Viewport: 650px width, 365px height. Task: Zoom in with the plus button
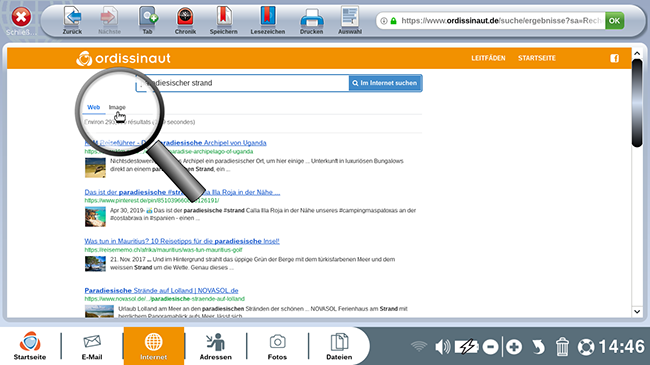point(514,347)
